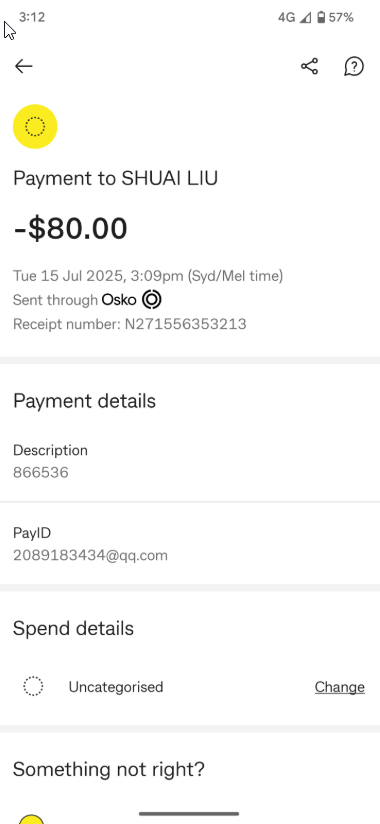The width and height of the screenshot is (380, 824).
Task: Tap the -$80.00 amount
Action: [70, 229]
